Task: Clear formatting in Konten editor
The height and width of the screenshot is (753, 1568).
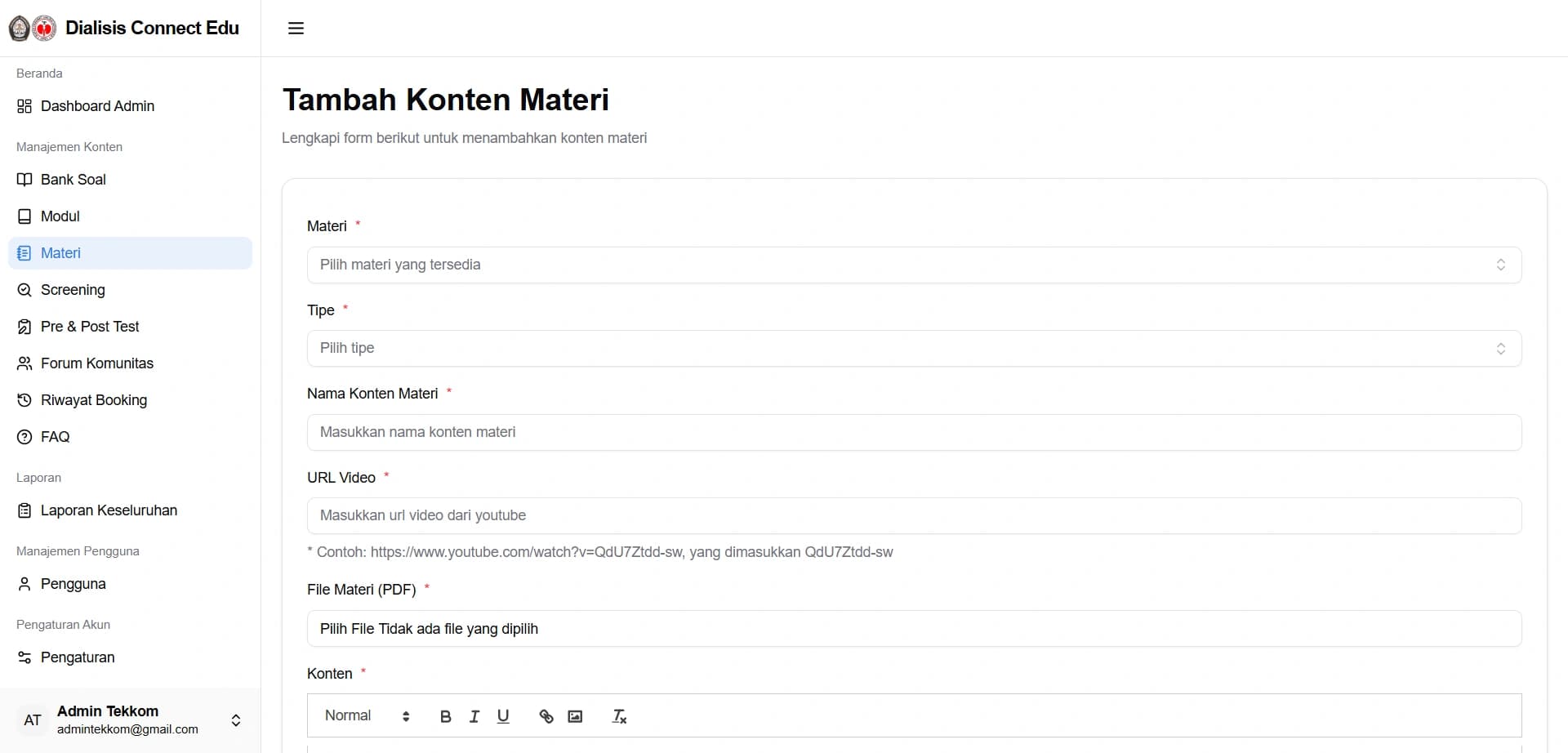Action: click(x=620, y=716)
